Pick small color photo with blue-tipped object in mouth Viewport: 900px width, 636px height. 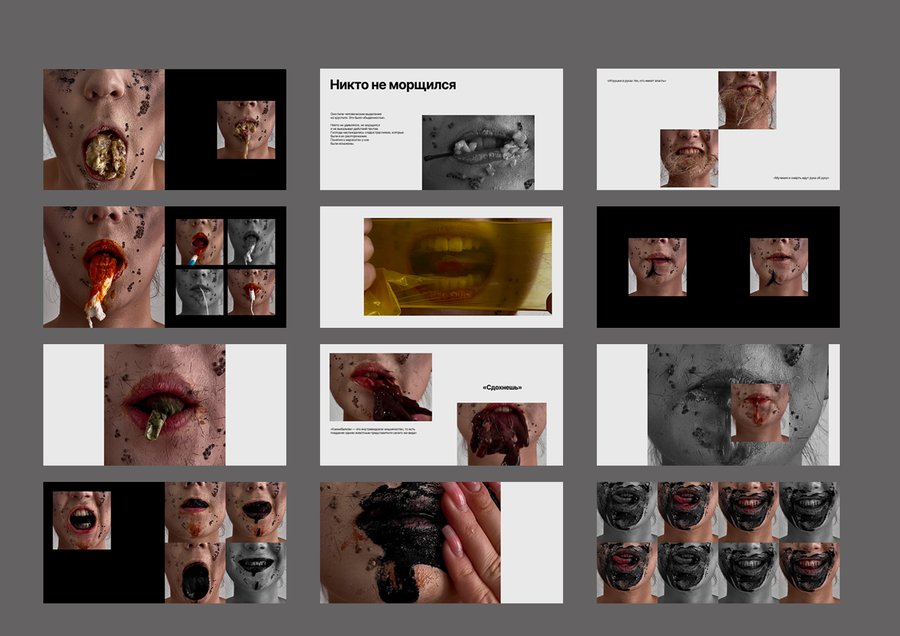[199, 242]
